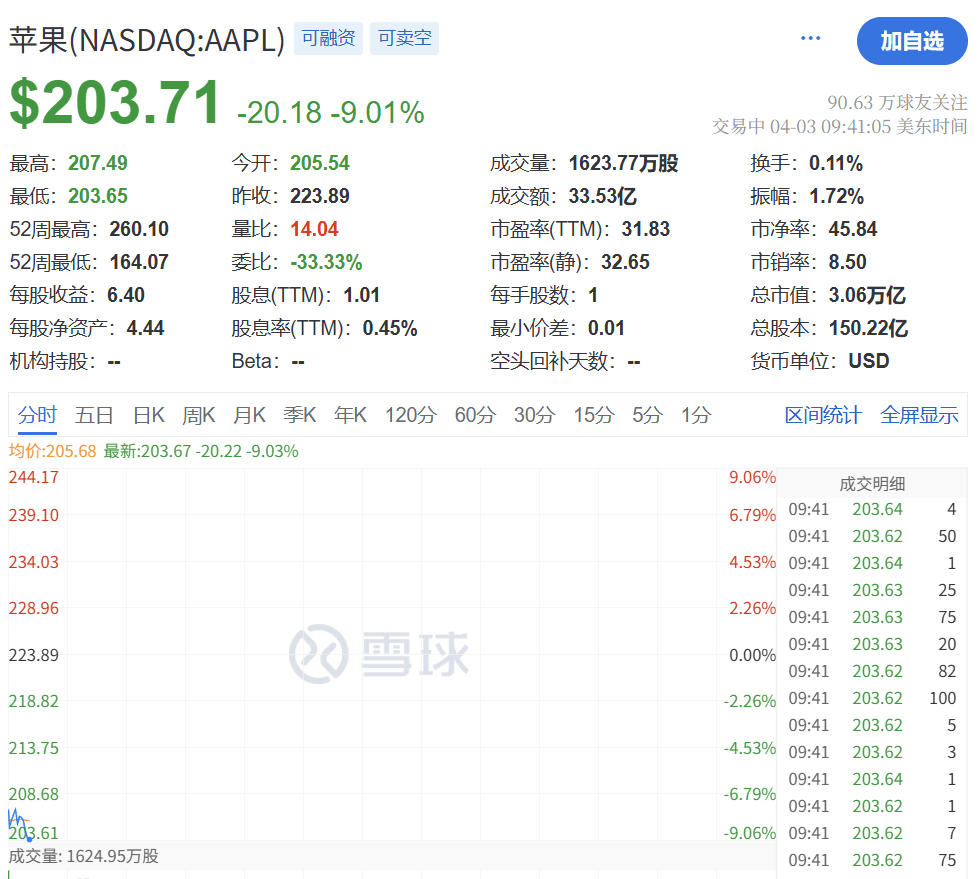Switch to the 五日 chart tab

click(93, 414)
